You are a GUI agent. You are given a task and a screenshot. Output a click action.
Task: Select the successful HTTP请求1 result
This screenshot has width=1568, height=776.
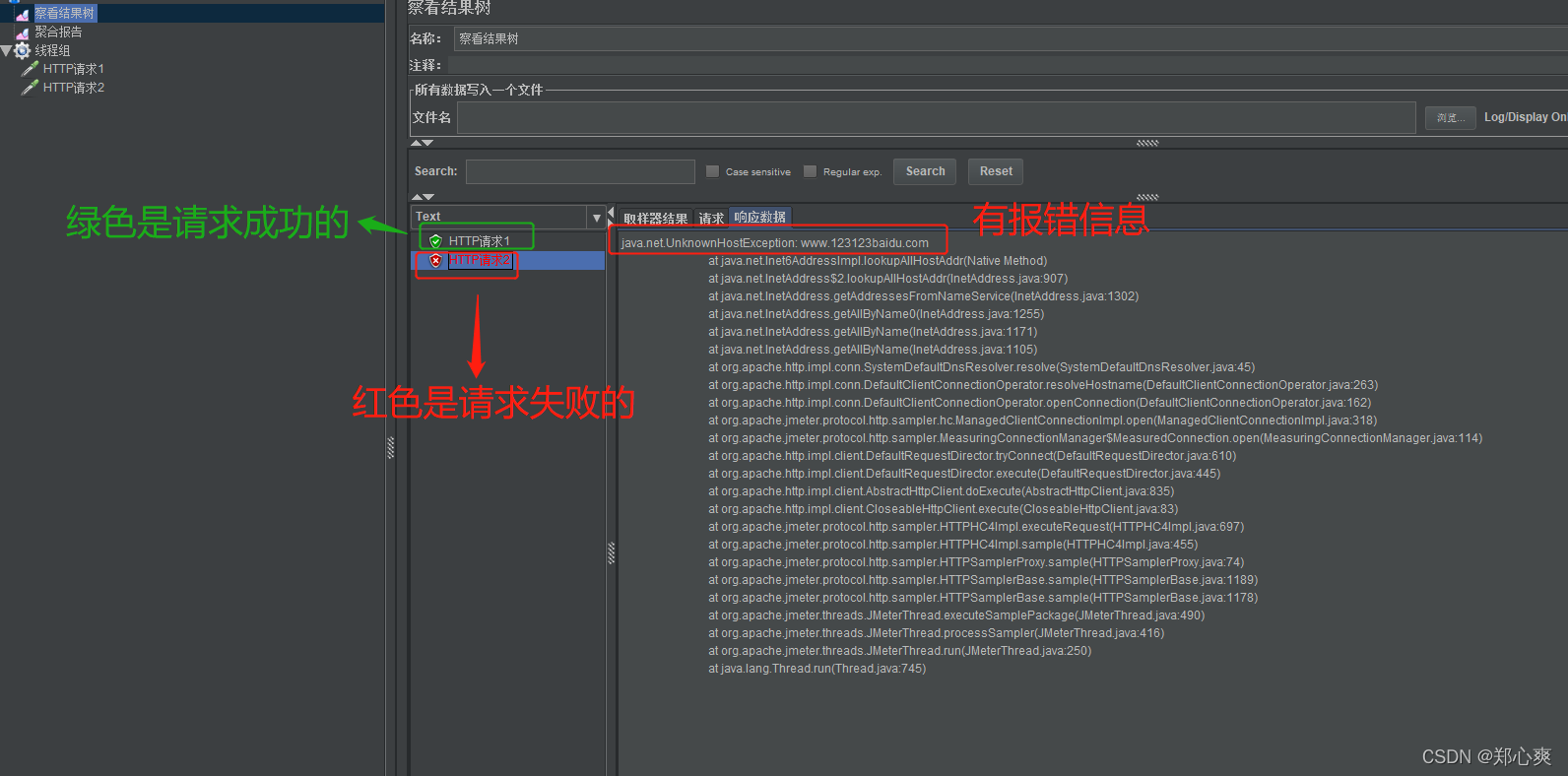point(479,241)
